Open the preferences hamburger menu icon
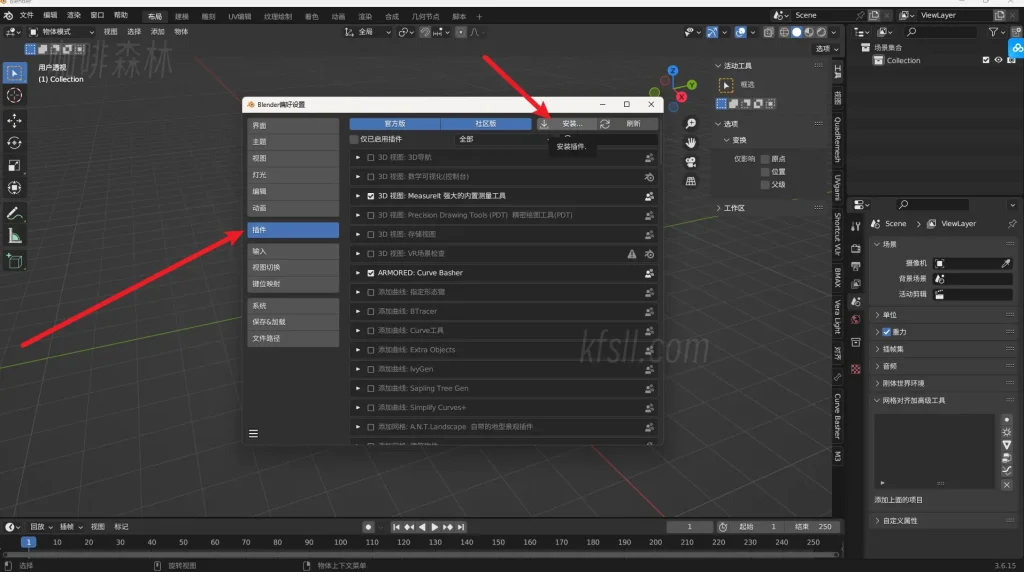 point(254,433)
